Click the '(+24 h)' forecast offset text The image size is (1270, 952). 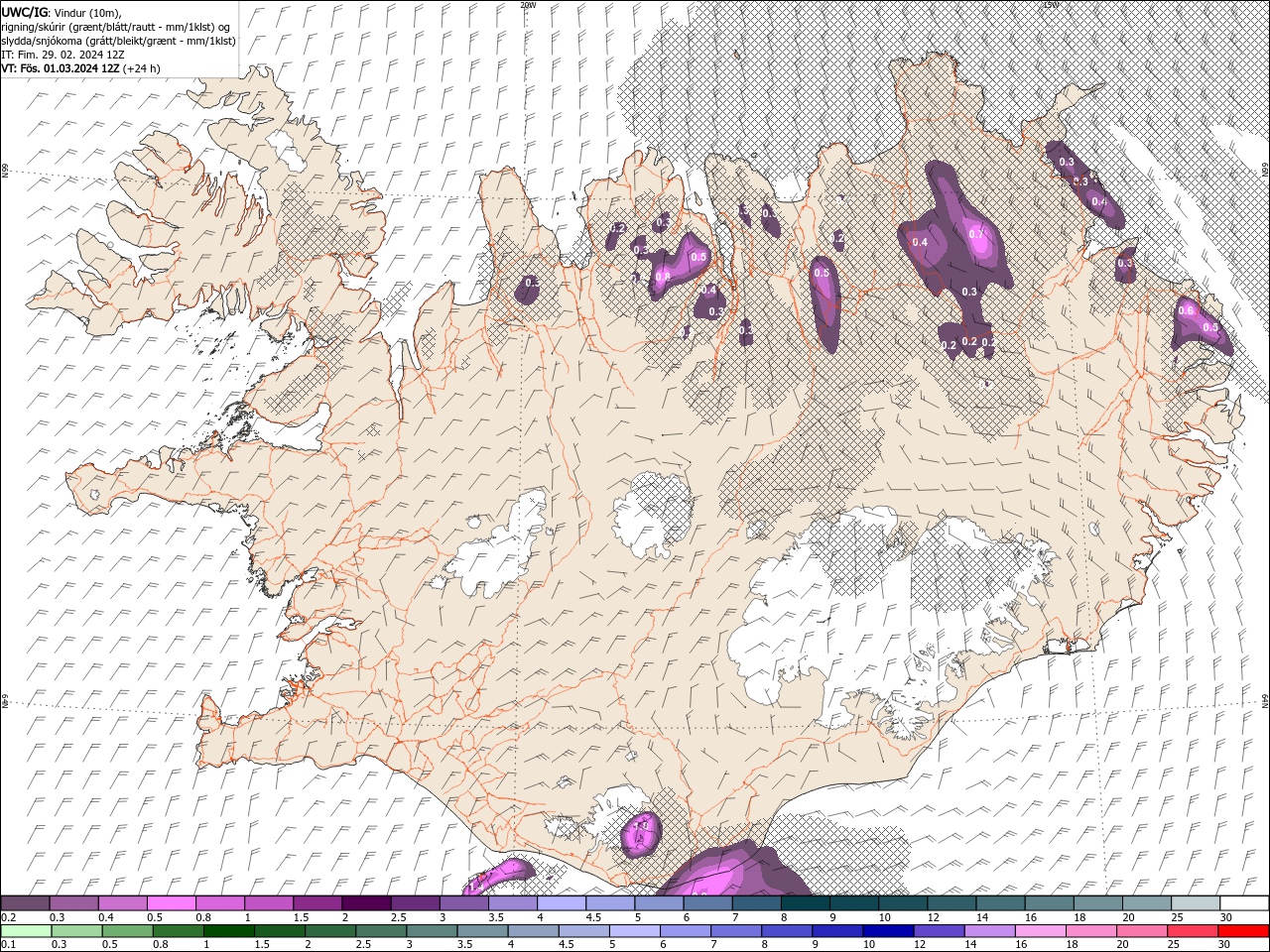142,68
